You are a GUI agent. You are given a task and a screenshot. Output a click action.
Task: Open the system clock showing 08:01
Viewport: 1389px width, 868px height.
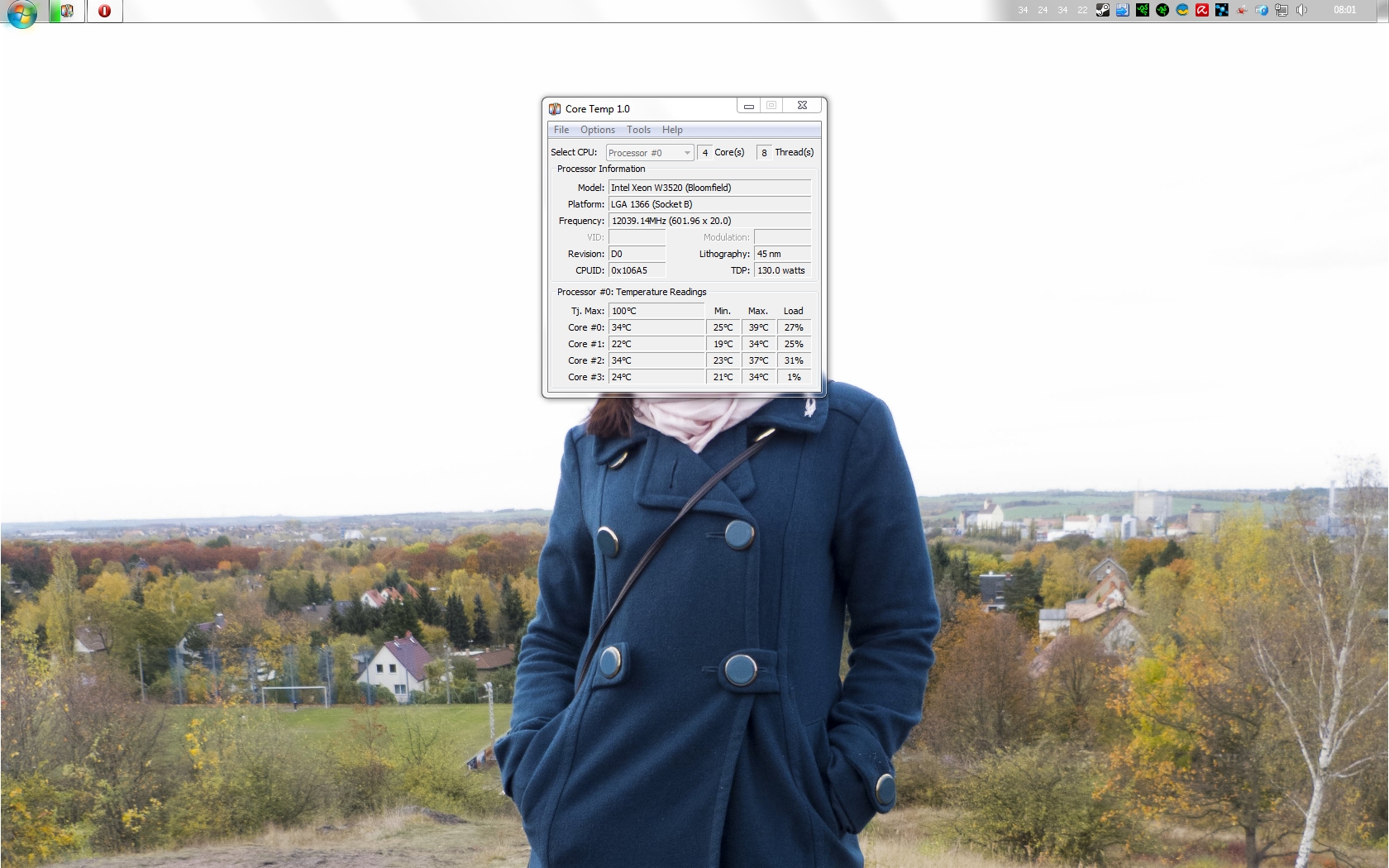(1344, 10)
